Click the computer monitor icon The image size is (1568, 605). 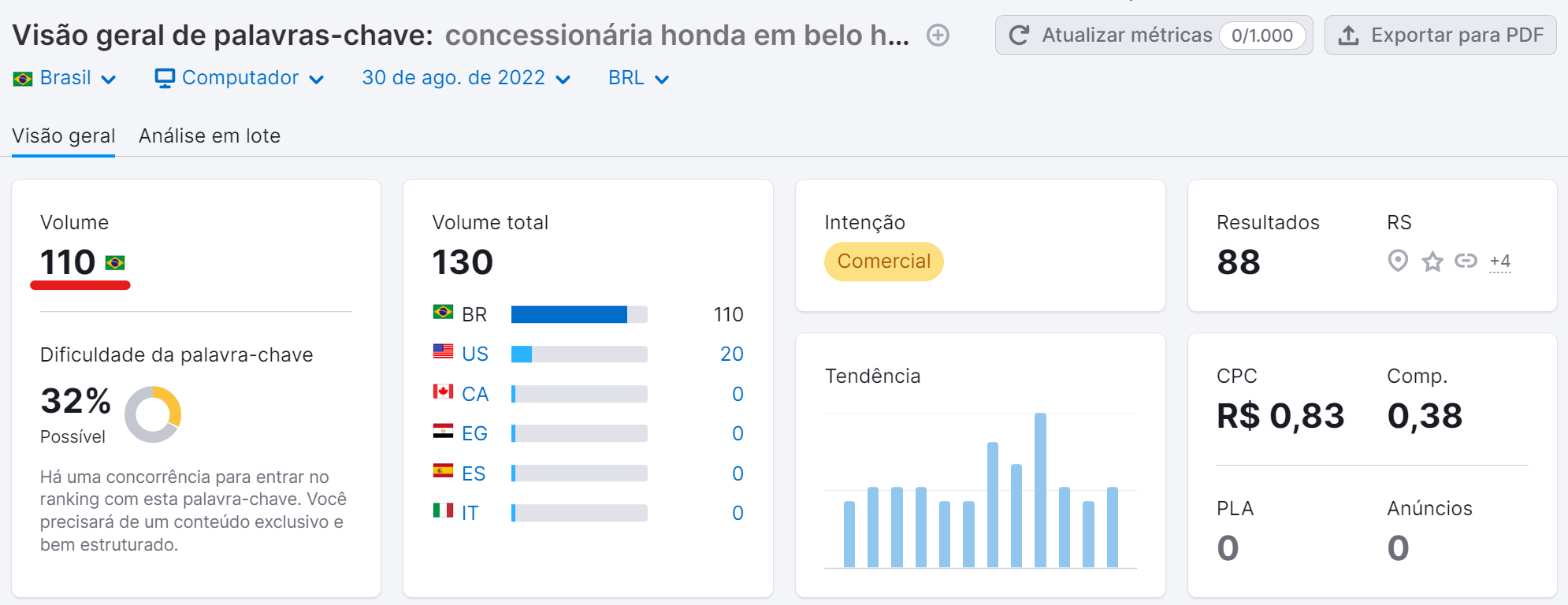point(165,78)
